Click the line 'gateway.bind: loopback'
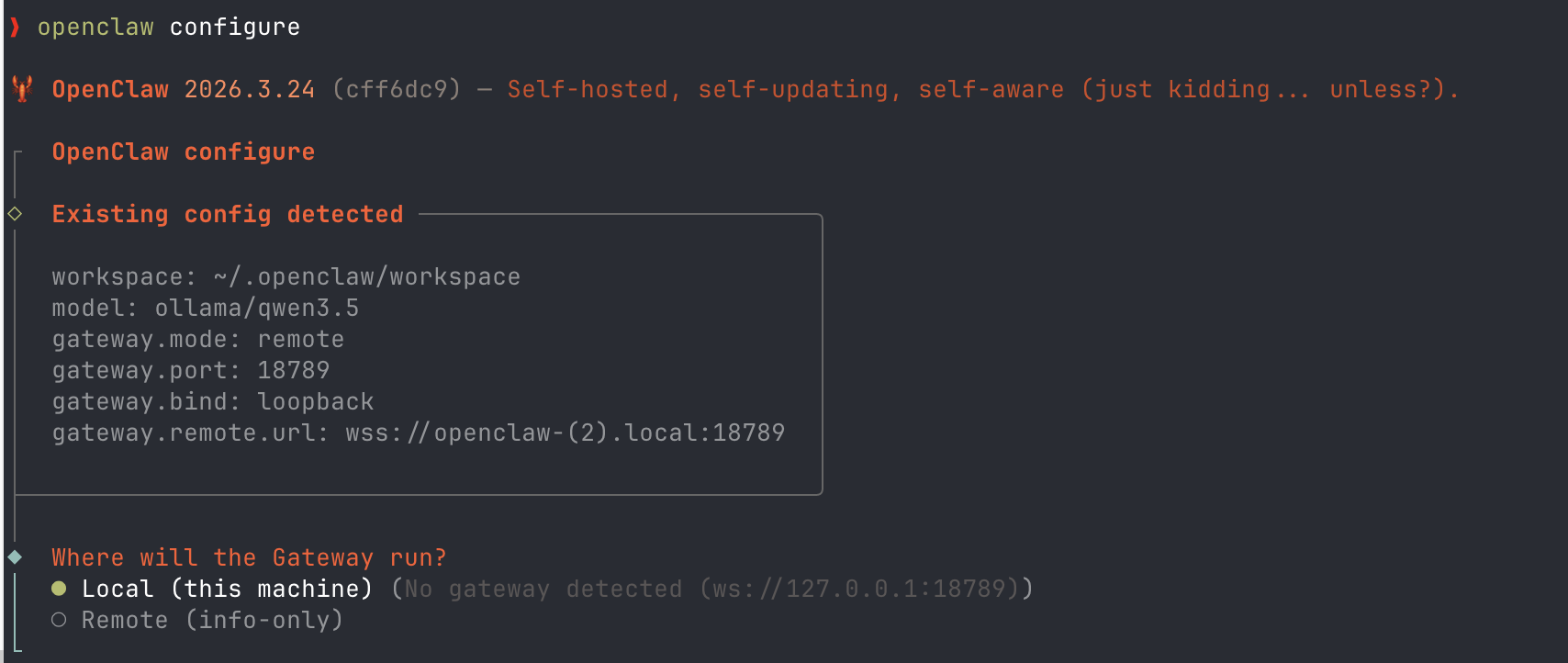This screenshot has height=663, width=1568. 213,401
